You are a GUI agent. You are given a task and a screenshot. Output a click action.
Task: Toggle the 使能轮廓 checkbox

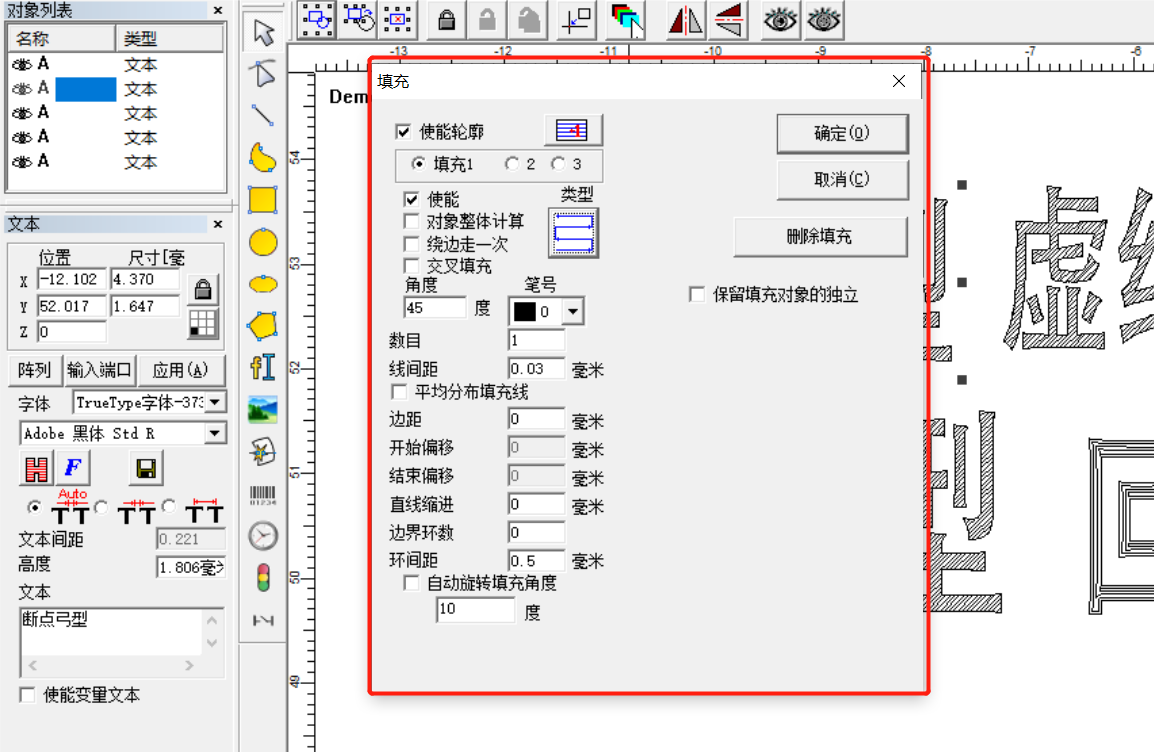403,132
